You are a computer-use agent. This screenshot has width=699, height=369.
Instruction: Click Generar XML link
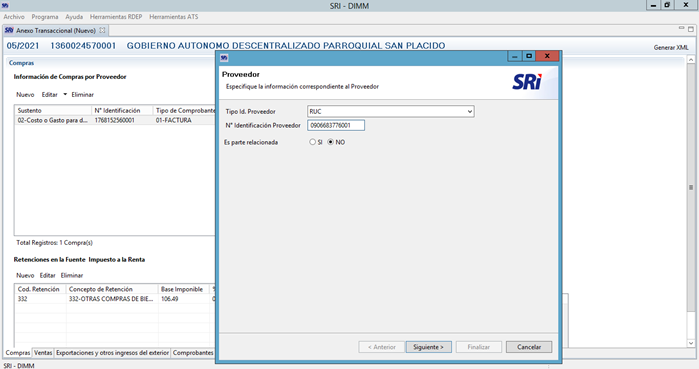click(671, 47)
